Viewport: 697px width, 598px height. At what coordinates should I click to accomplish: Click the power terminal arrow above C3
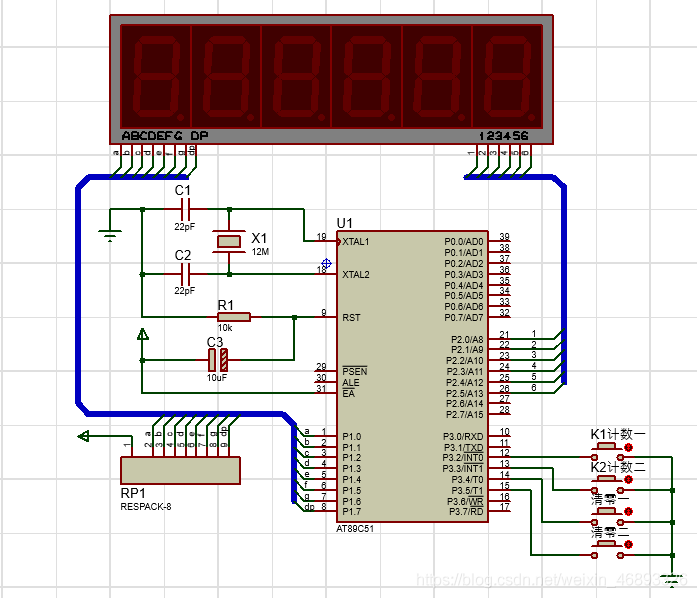142,334
